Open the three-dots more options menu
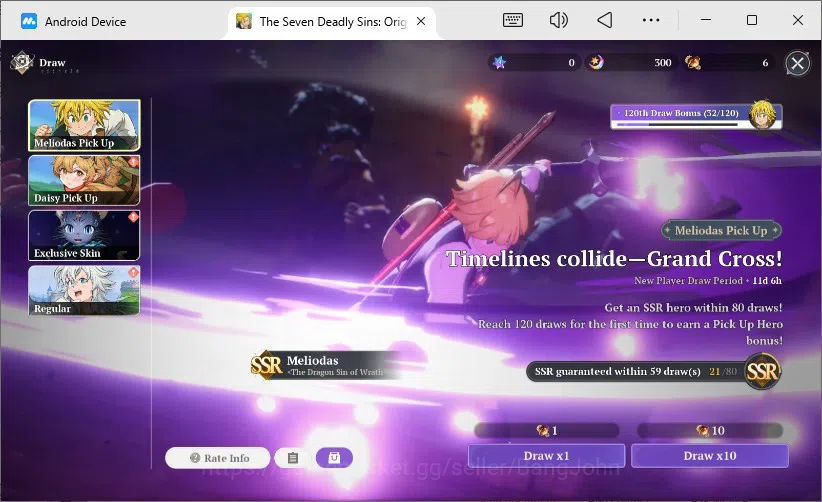This screenshot has width=822, height=502. tap(651, 20)
